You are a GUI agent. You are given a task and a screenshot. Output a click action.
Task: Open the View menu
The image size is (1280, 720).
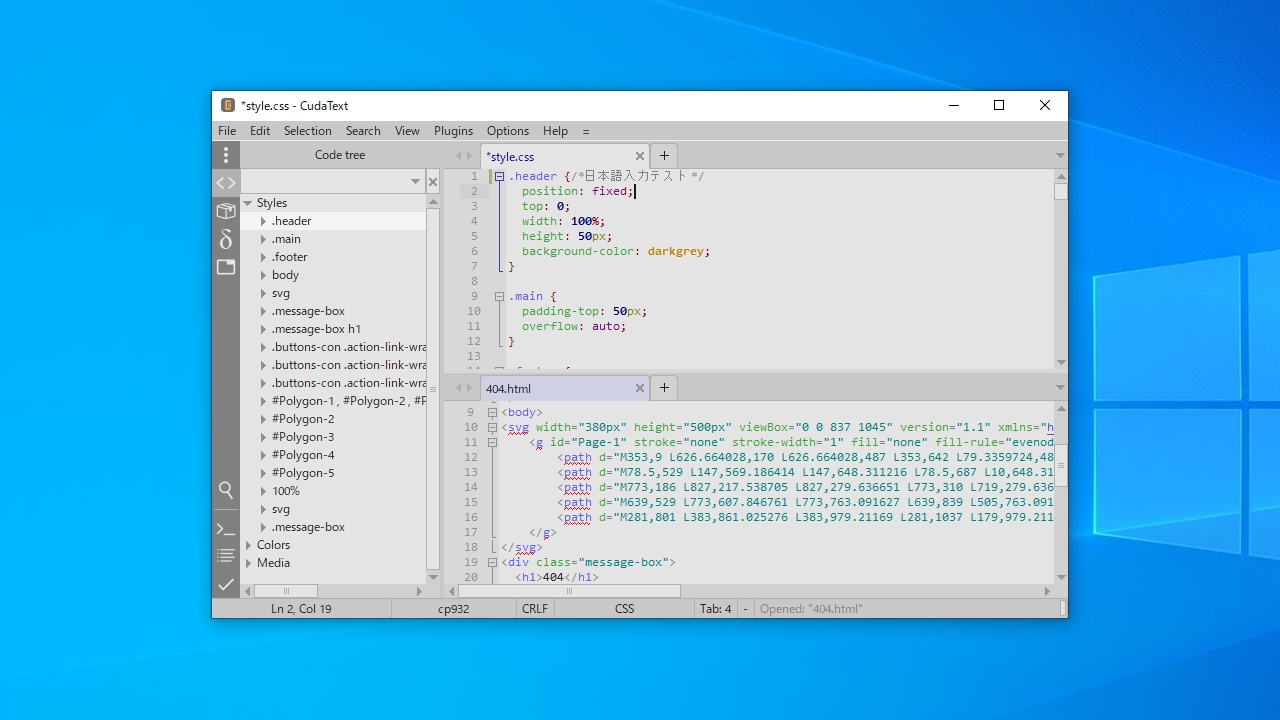pyautogui.click(x=407, y=131)
